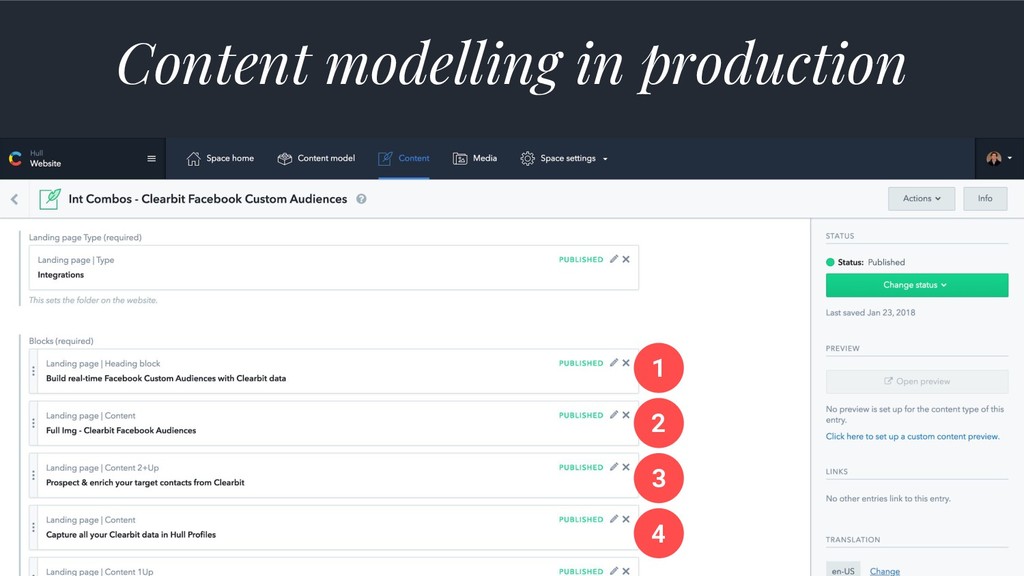Remove the Capture all your Clearbit data entry
Viewport: 1024px width, 576px height.
tap(626, 519)
